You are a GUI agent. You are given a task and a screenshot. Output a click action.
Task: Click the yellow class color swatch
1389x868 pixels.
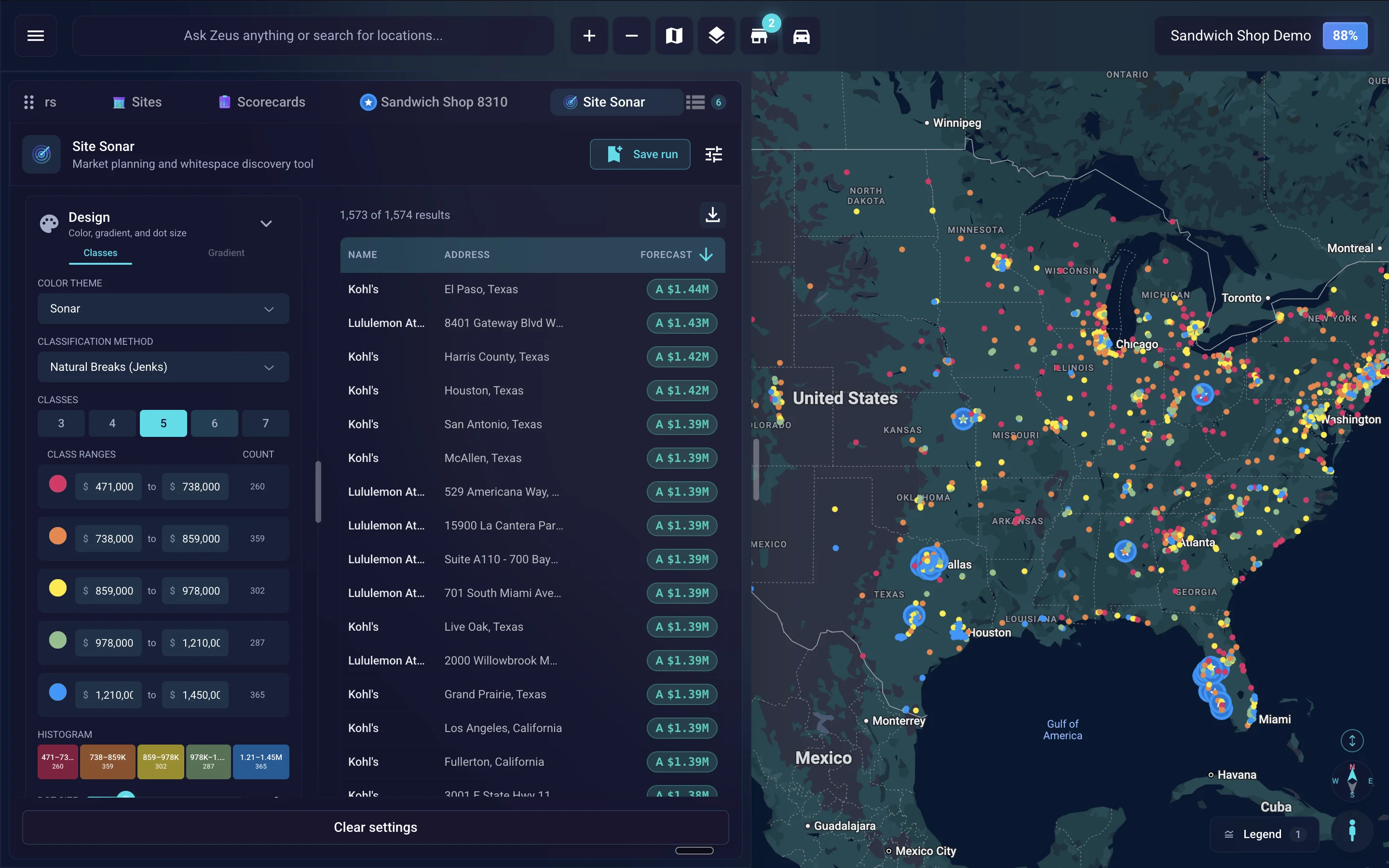click(57, 588)
